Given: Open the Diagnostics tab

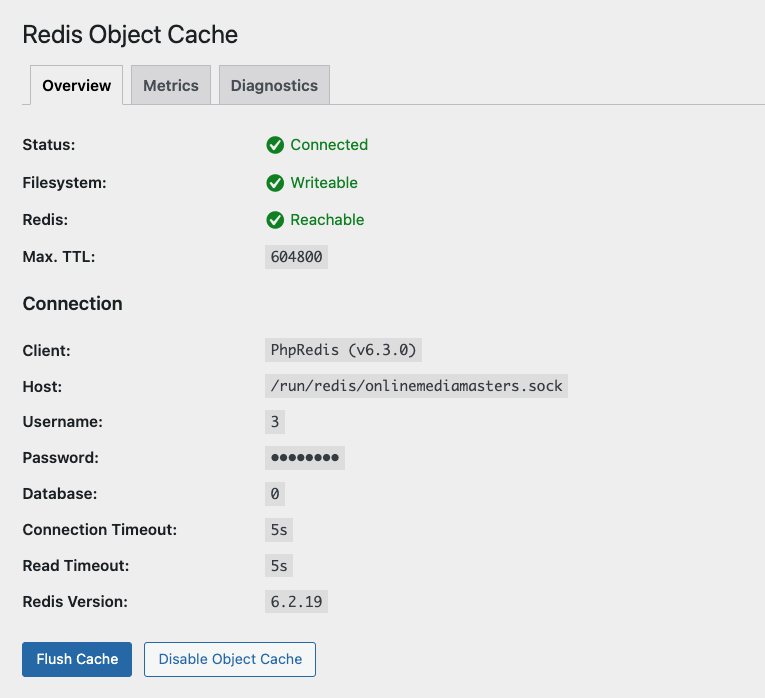Looking at the screenshot, I should 274,85.
